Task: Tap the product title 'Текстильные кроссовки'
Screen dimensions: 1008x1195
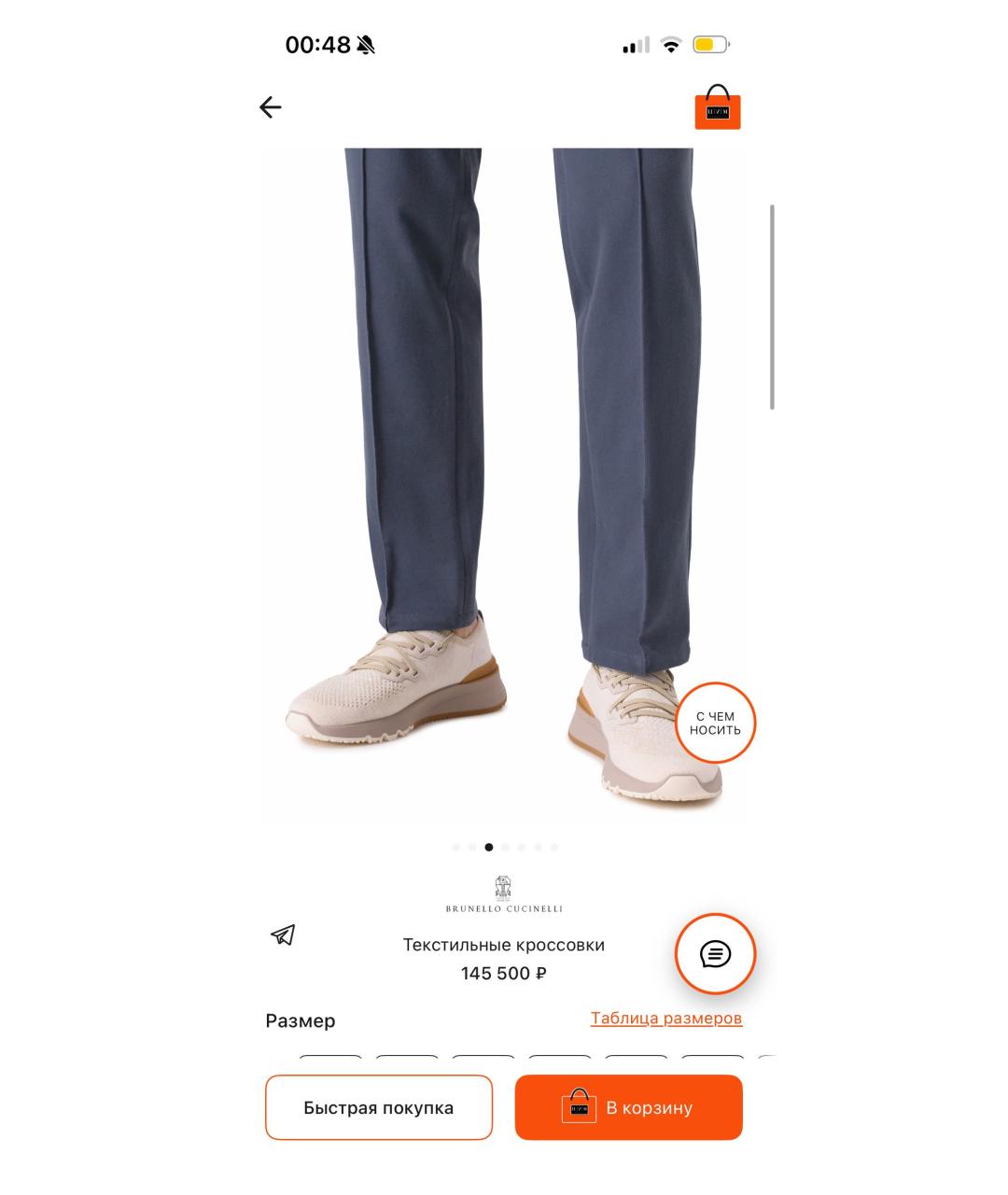Action: point(504,945)
